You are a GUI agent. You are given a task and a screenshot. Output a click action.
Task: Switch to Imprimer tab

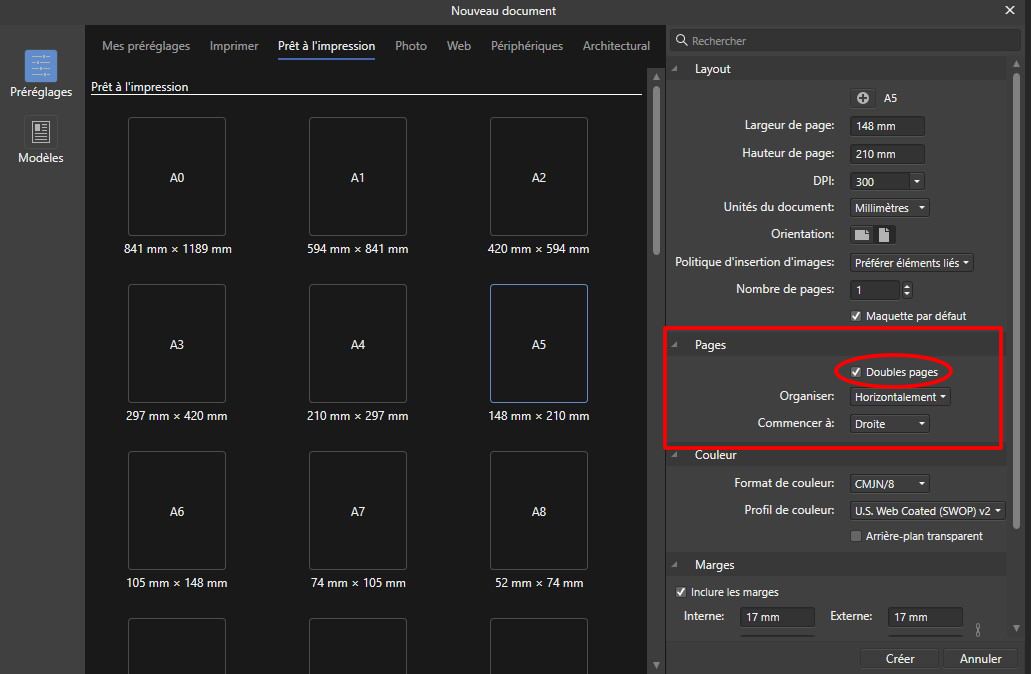tap(234, 46)
